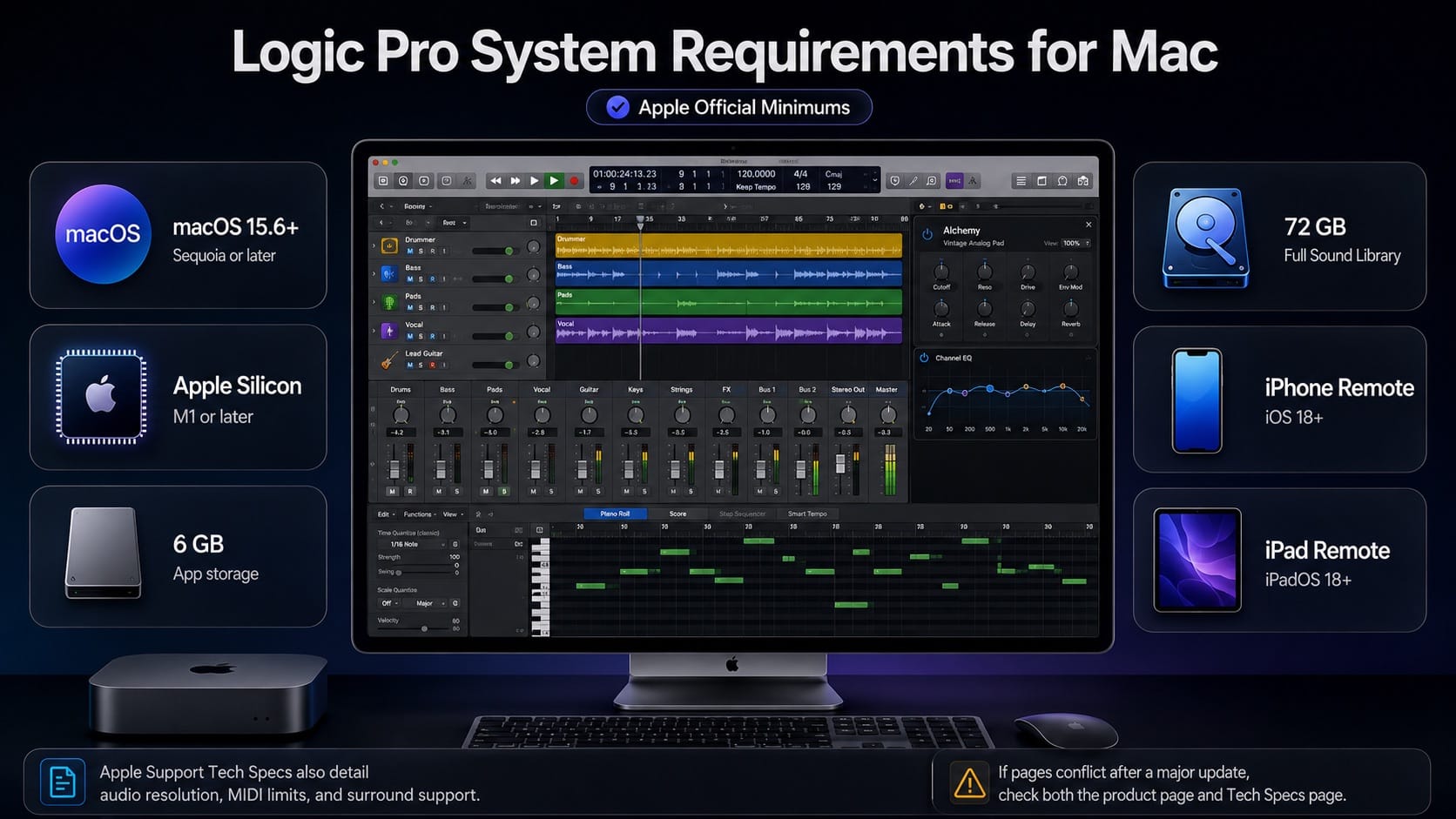Click the macOS 15.6+ requirement card icon

pos(103,234)
